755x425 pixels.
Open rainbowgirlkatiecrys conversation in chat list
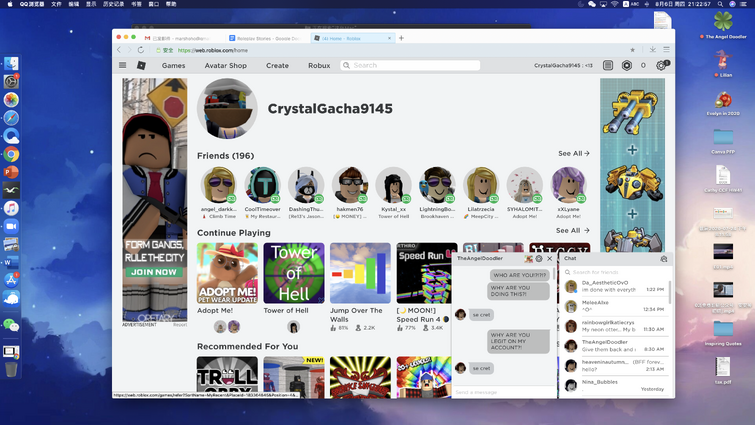pyautogui.click(x=616, y=326)
